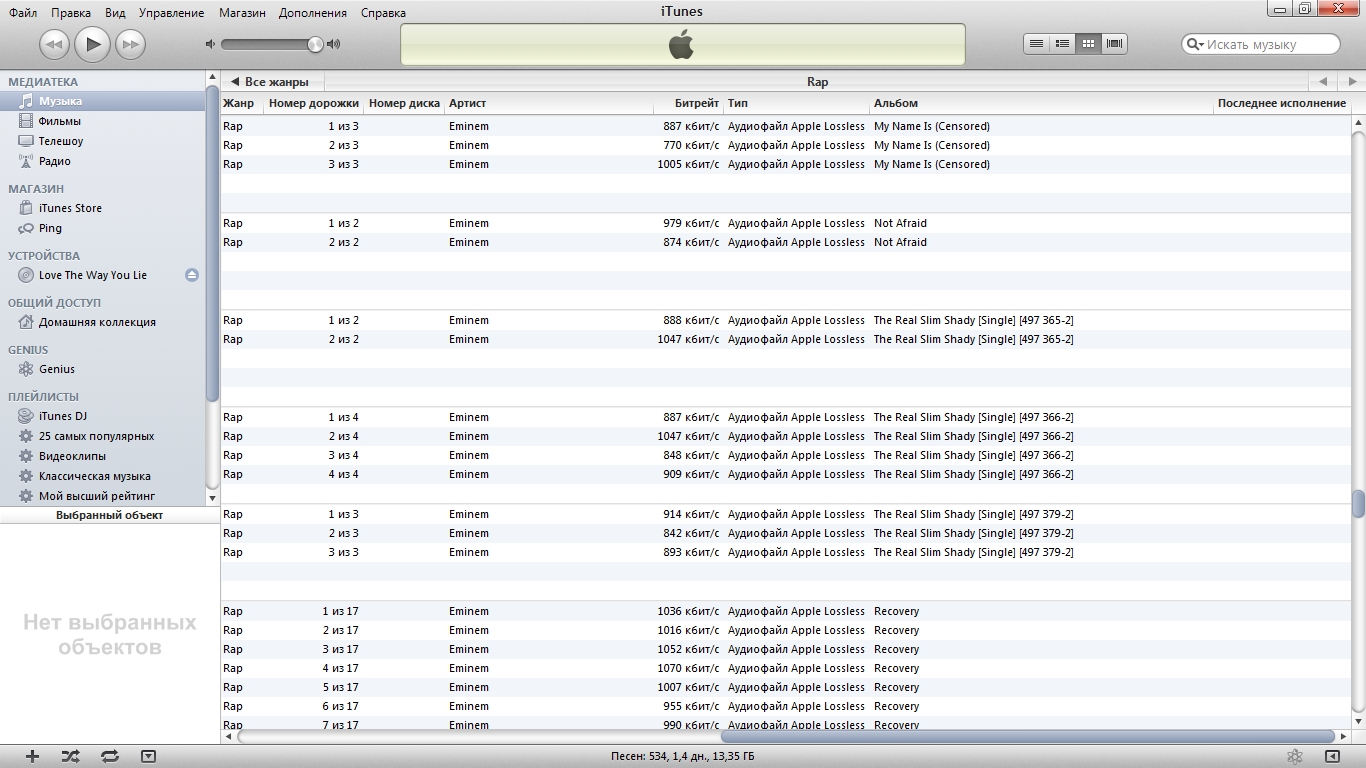The width and height of the screenshot is (1366, 768).
Task: Click the Выбранный объект panel header
Action: coord(110,515)
